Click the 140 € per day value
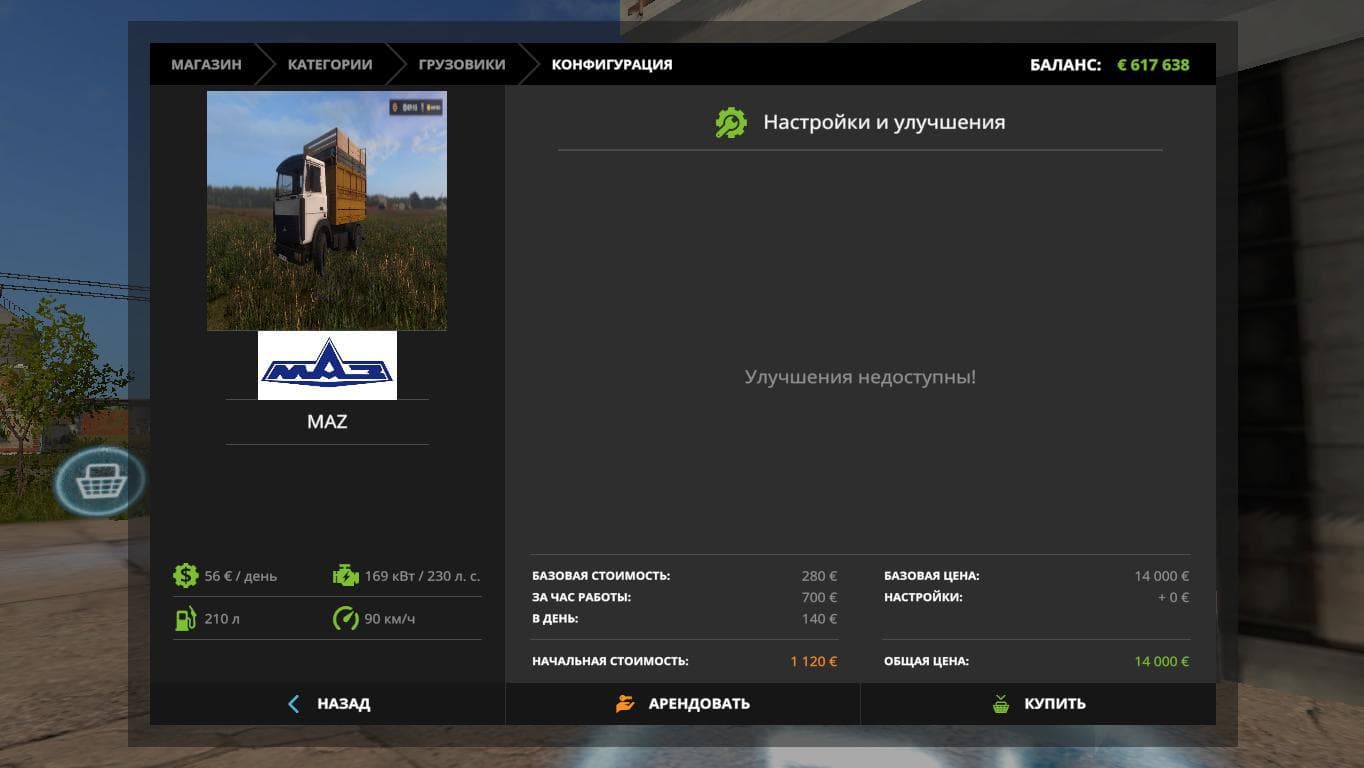The height and width of the screenshot is (768, 1364). coord(819,619)
